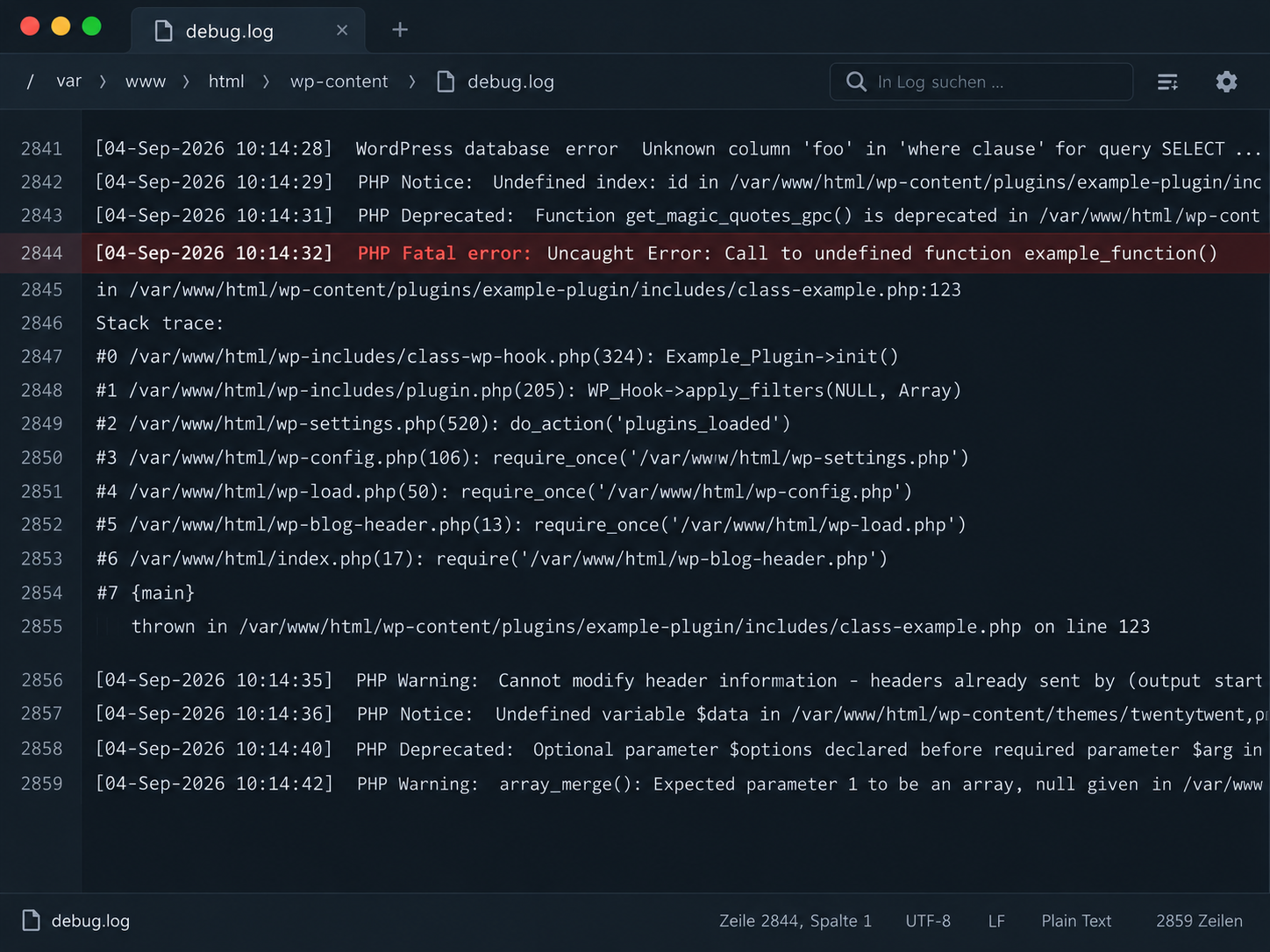Click status bar debug.log file icon

point(32,920)
